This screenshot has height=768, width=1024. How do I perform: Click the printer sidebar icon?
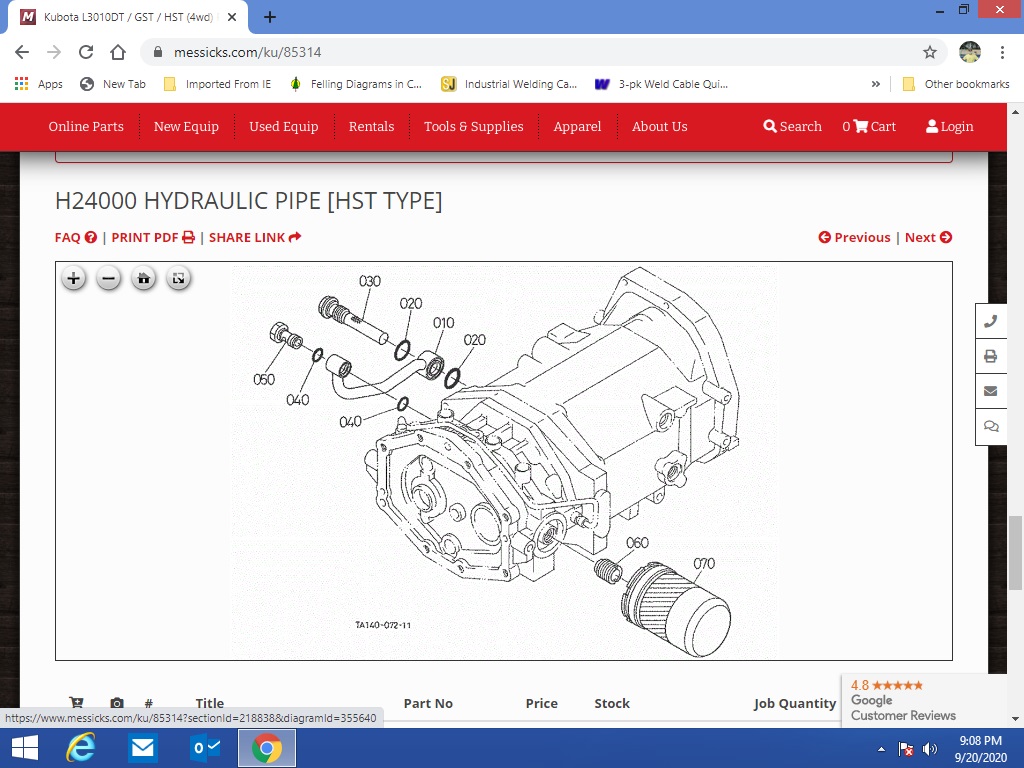991,356
